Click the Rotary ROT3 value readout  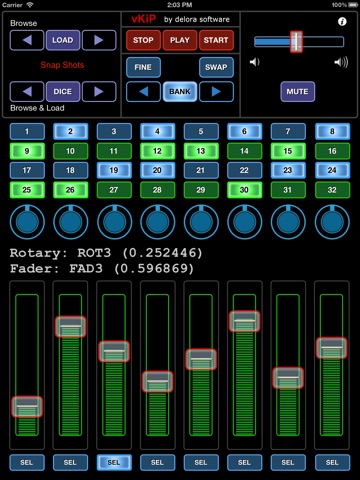point(106,253)
